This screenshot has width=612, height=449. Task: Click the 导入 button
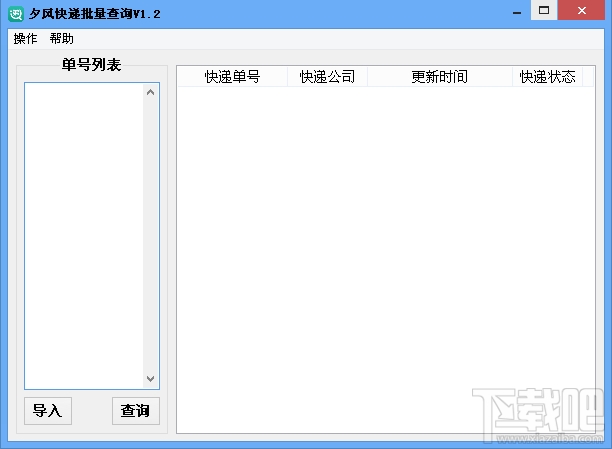[48, 411]
